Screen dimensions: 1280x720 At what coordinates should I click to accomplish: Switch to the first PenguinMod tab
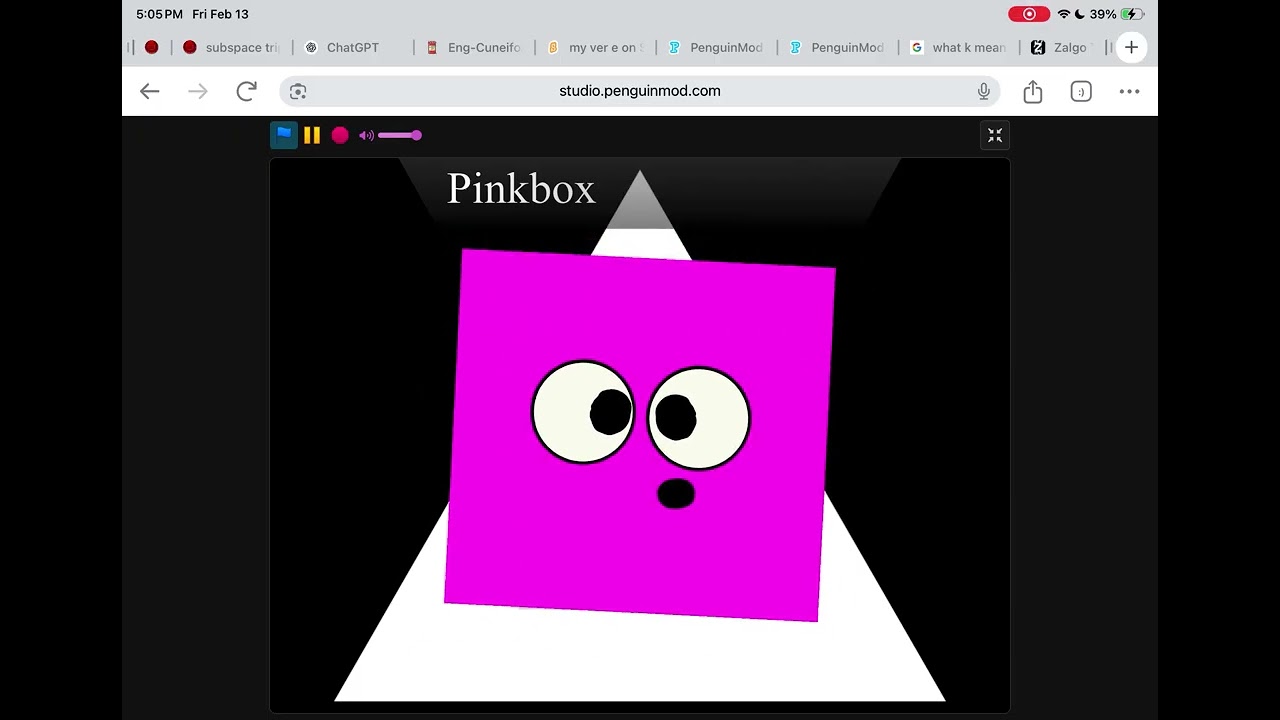pyautogui.click(x=716, y=47)
